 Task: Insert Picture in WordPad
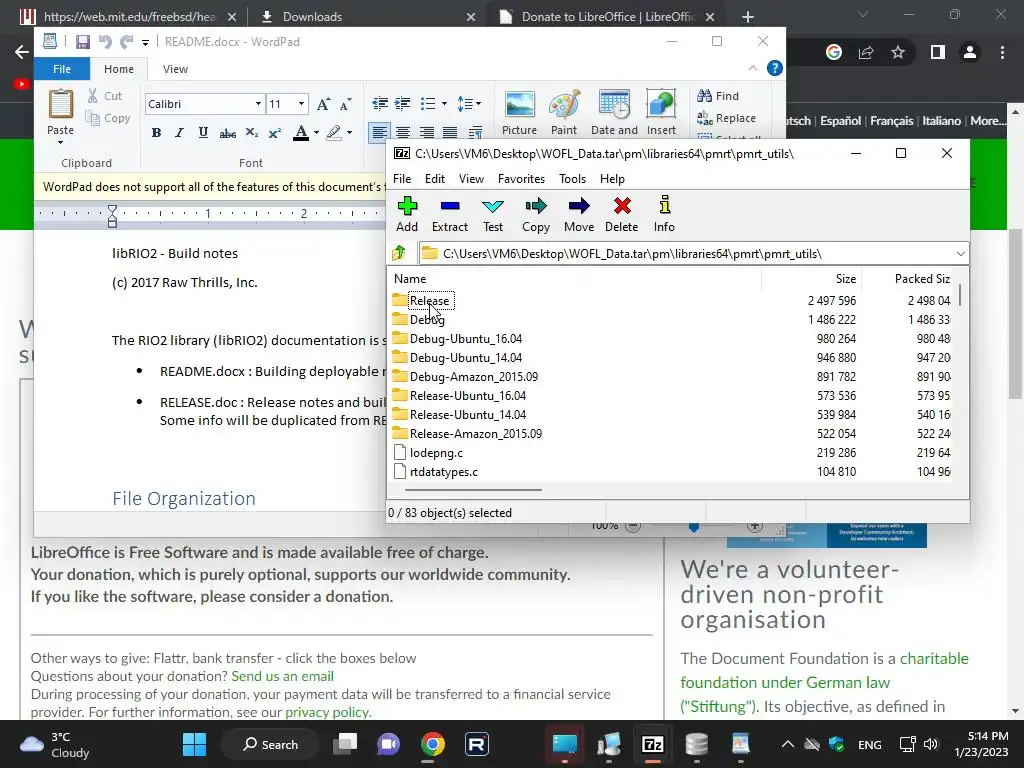pos(519,112)
